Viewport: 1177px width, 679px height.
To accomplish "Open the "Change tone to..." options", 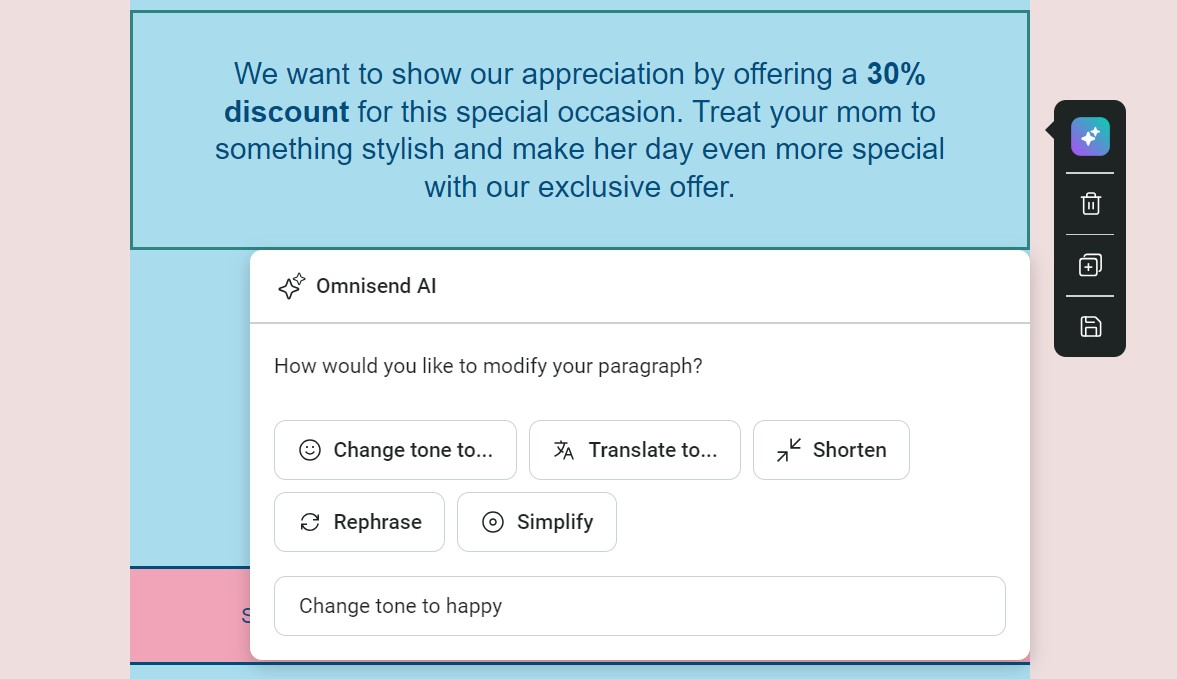I will (x=395, y=450).
